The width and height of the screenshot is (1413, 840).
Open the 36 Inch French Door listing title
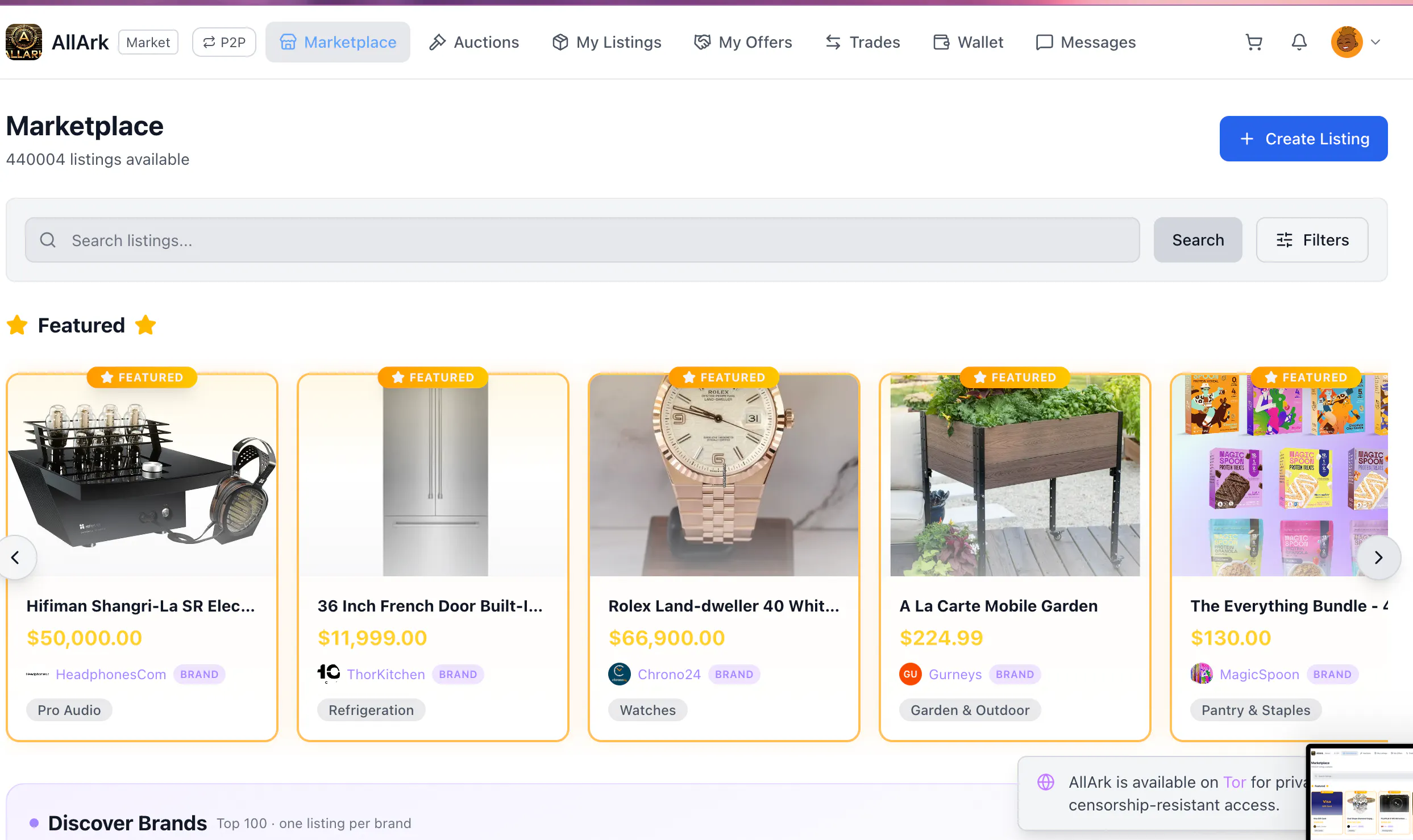[430, 606]
